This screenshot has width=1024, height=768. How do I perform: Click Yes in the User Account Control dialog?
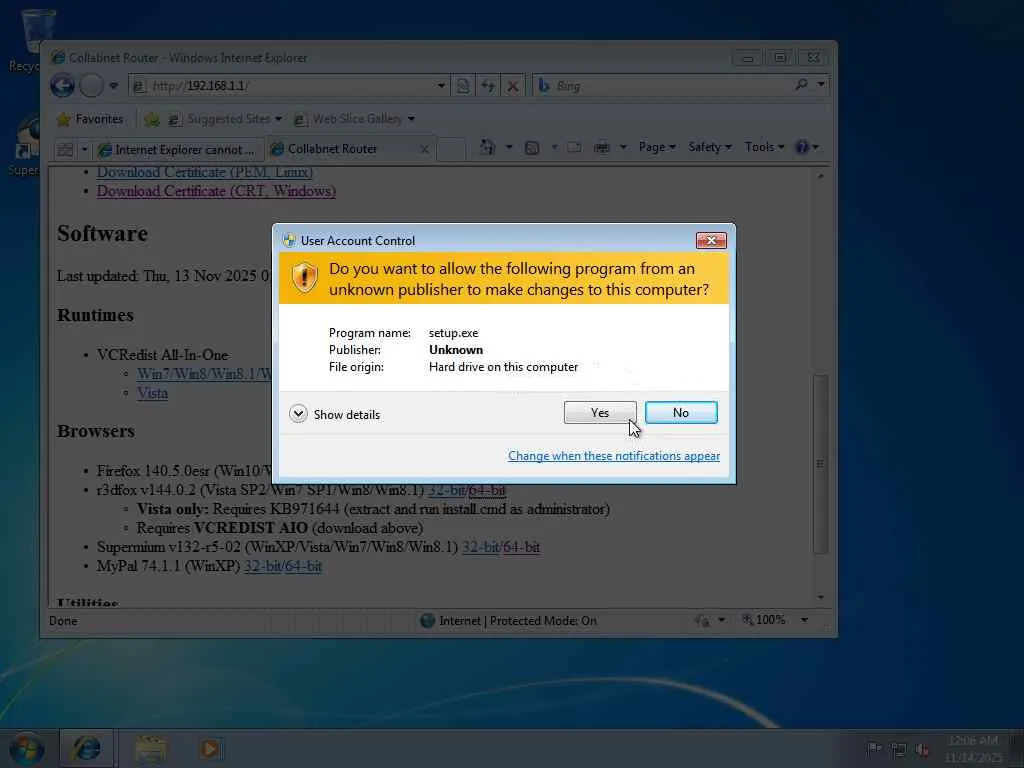point(600,413)
